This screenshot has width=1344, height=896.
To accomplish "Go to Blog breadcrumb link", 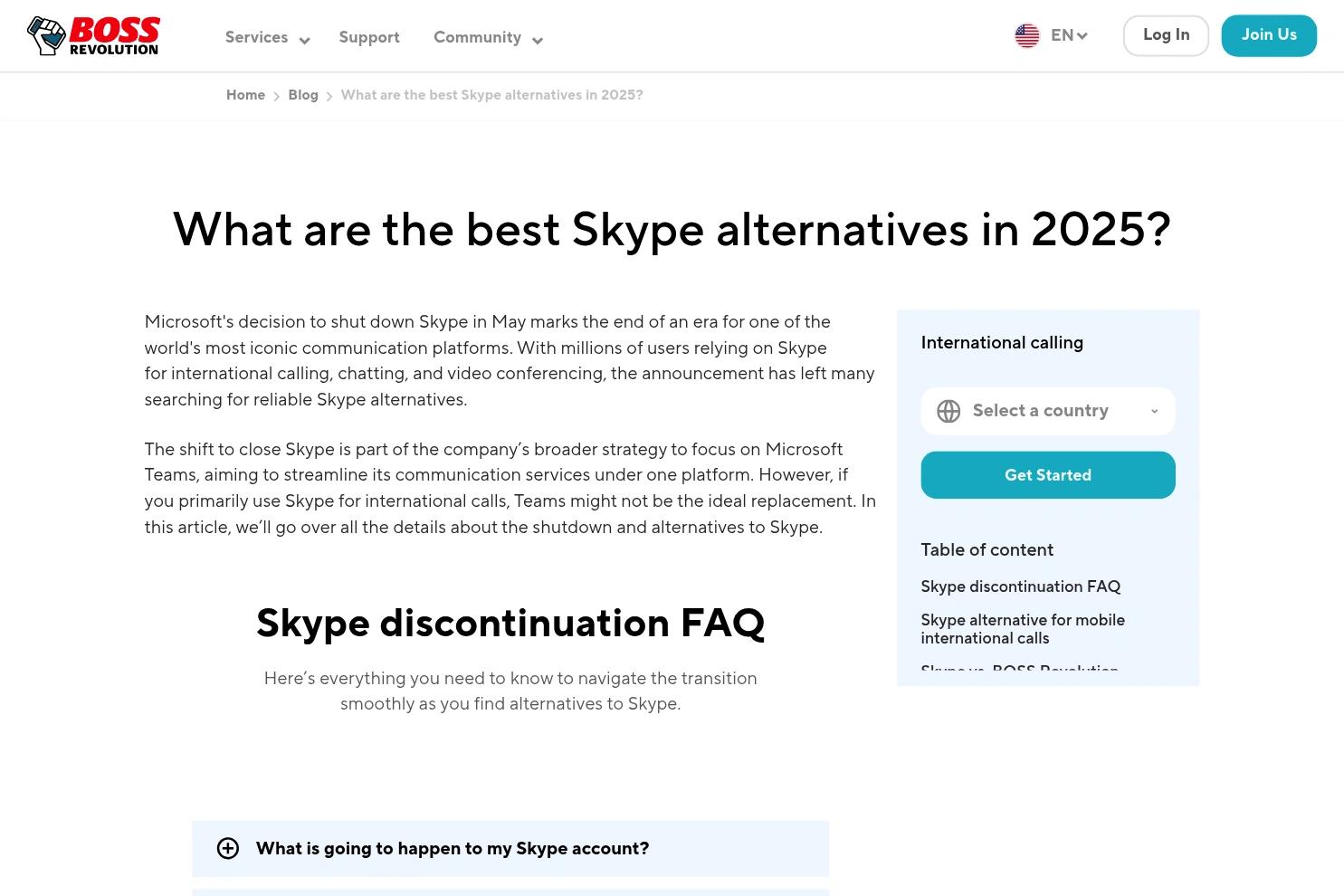I will [x=303, y=95].
